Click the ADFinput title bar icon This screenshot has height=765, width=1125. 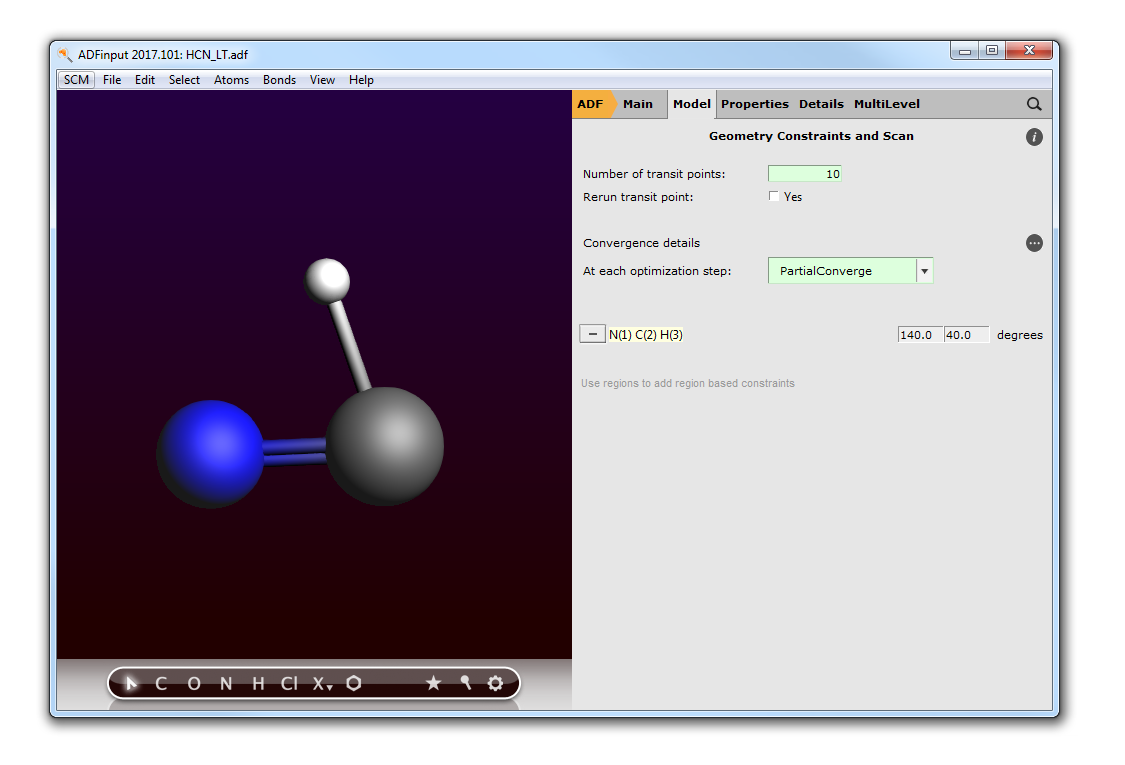click(x=65, y=55)
